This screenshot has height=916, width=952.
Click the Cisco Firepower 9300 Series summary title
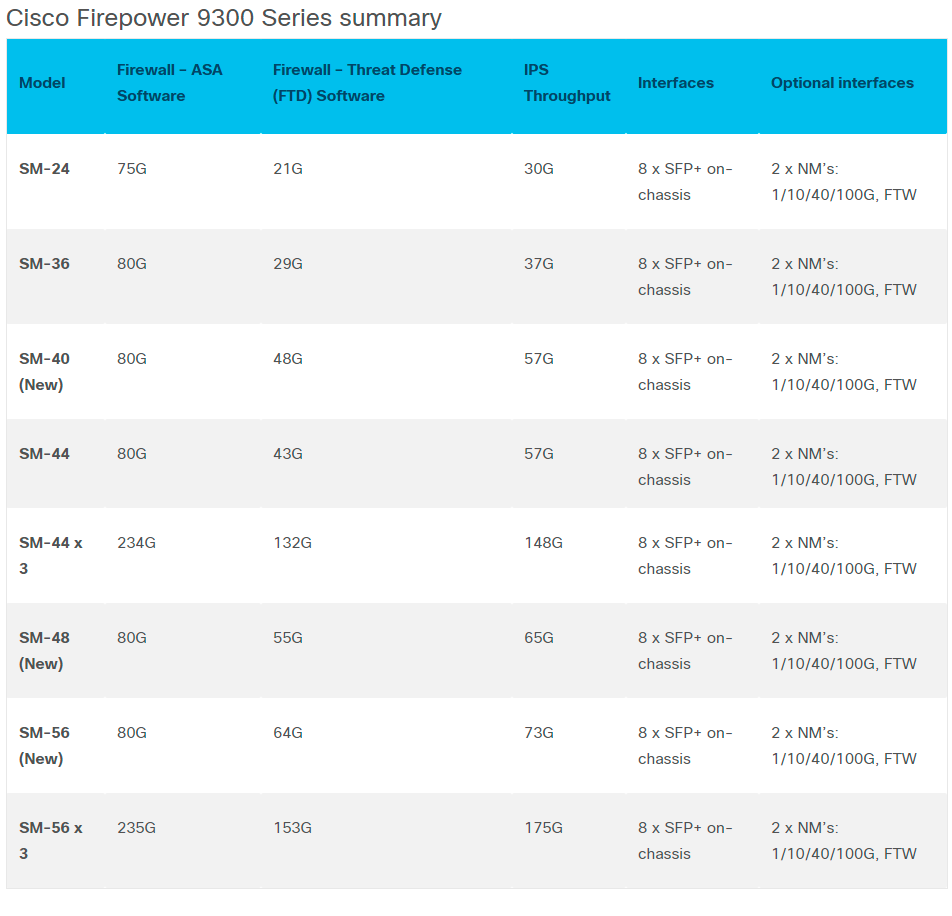click(x=224, y=18)
